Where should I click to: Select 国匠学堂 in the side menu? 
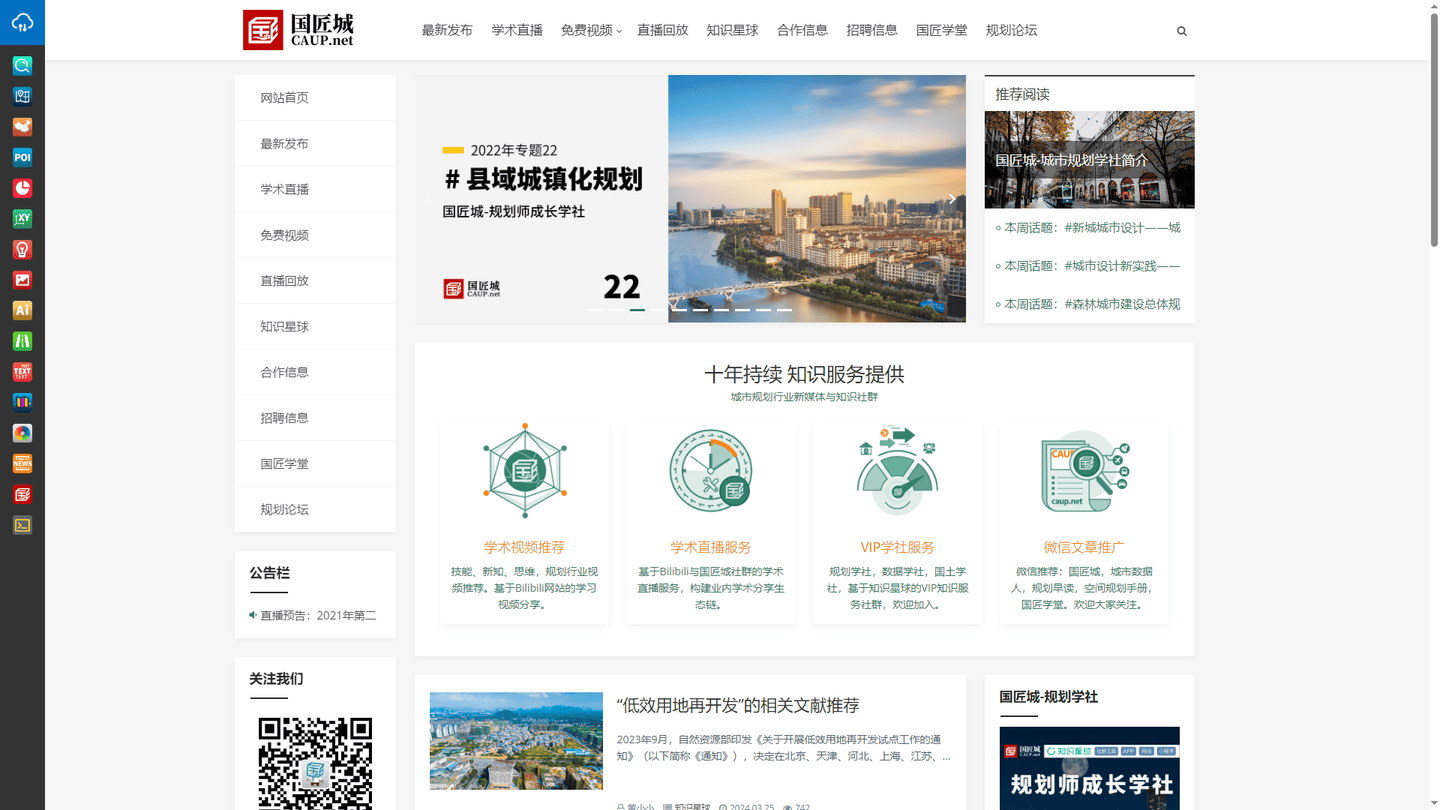(x=315, y=464)
